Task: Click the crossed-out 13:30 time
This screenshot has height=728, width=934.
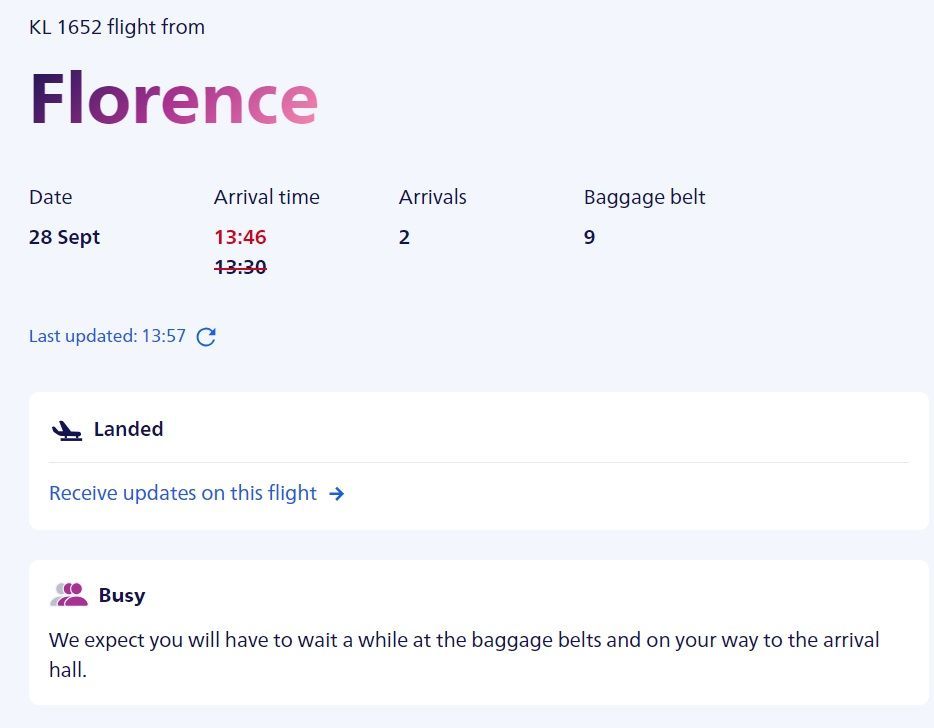Action: 240,267
